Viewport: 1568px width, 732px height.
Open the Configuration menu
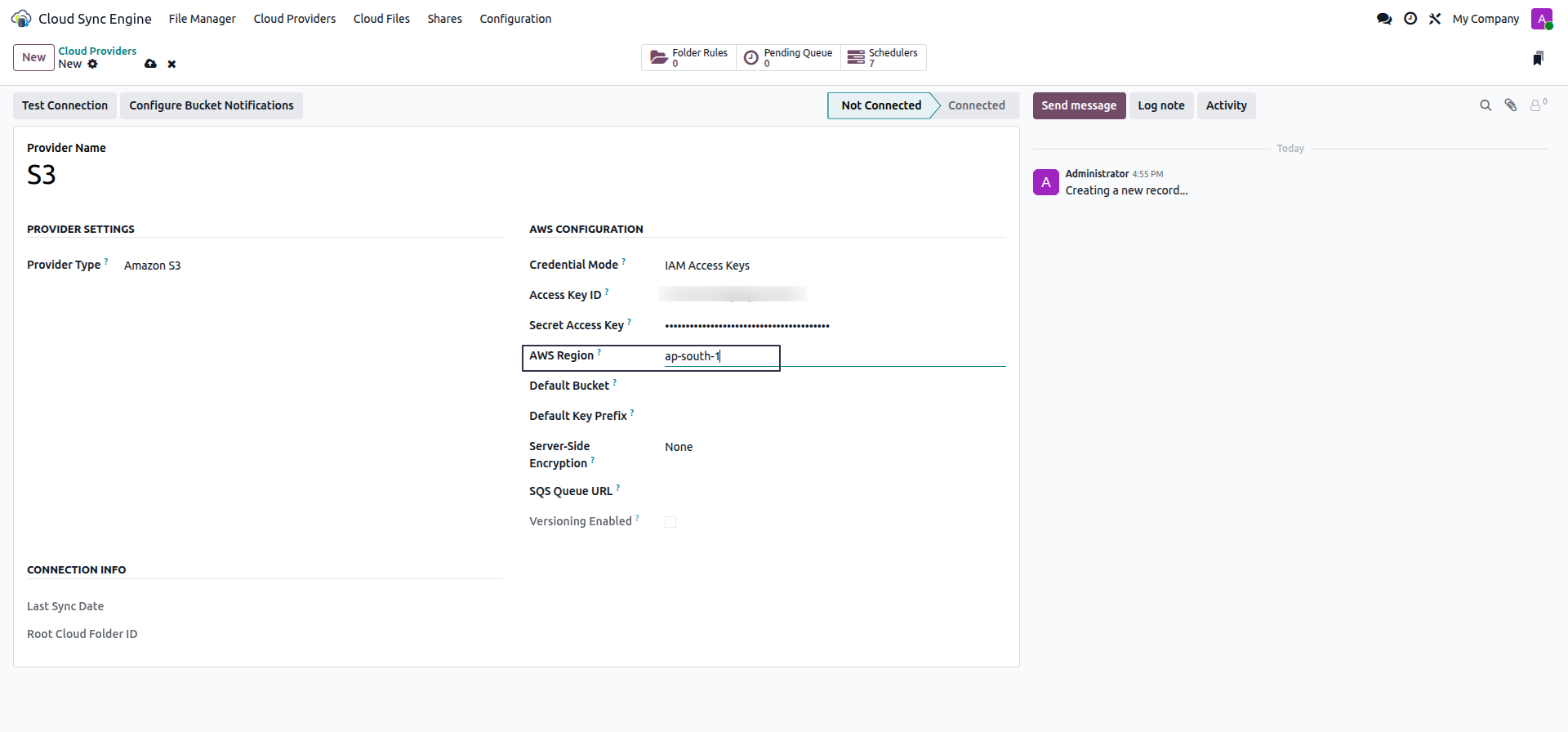click(x=515, y=19)
